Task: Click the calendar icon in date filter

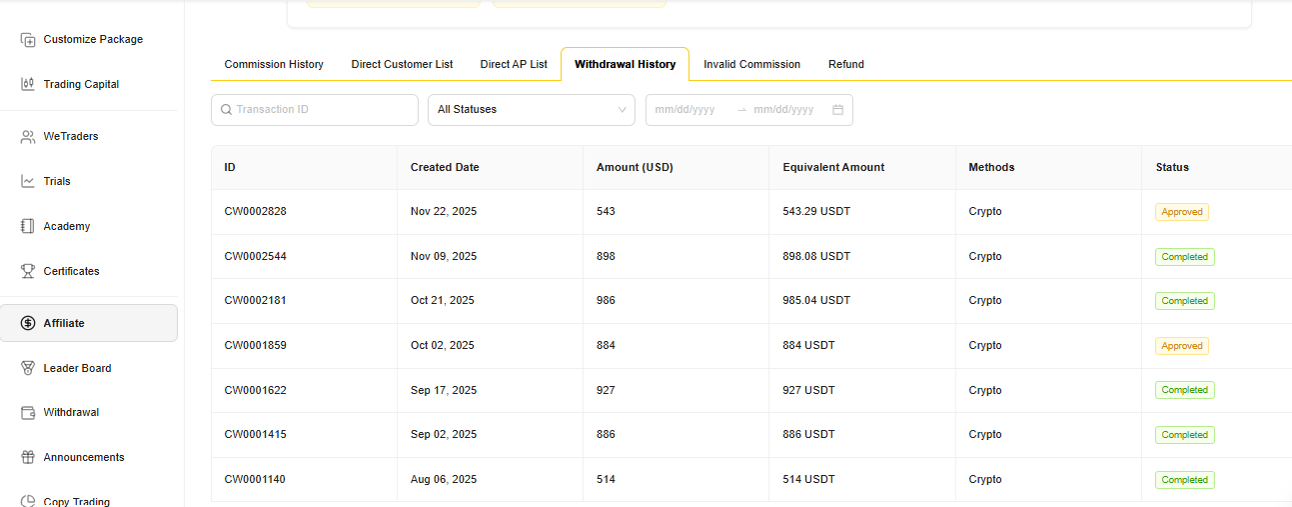Action: coord(838,110)
